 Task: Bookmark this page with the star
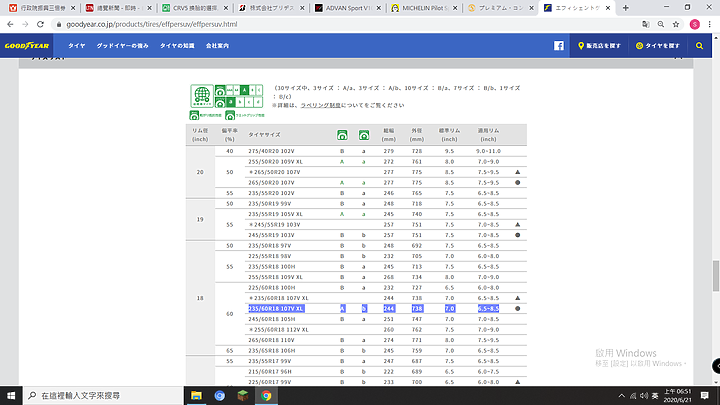(x=676, y=24)
